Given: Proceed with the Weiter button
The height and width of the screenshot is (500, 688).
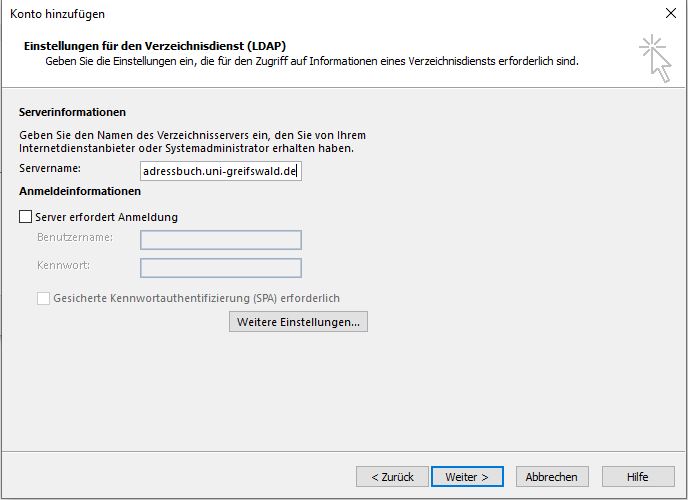Looking at the screenshot, I should click(467, 477).
